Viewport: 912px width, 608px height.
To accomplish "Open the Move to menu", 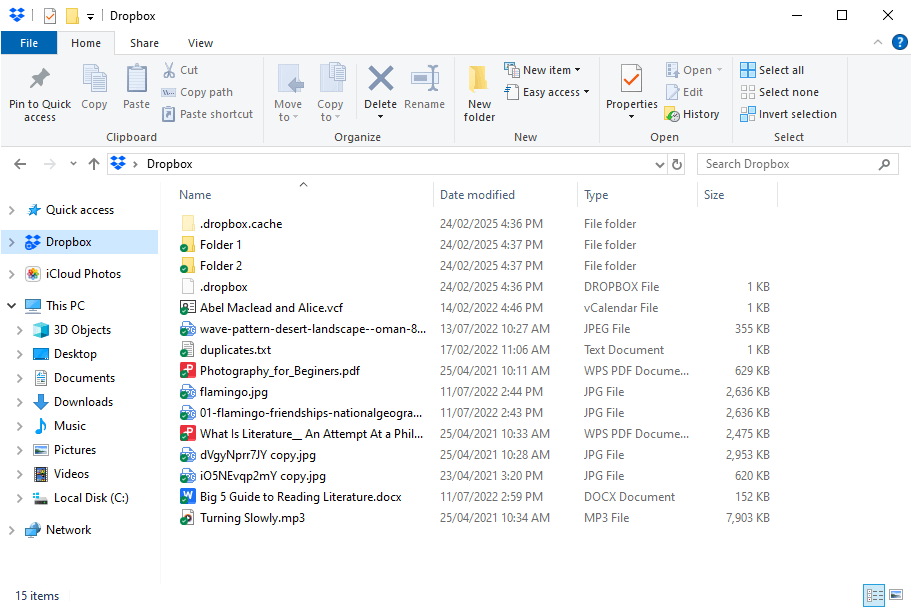I will pos(288,93).
